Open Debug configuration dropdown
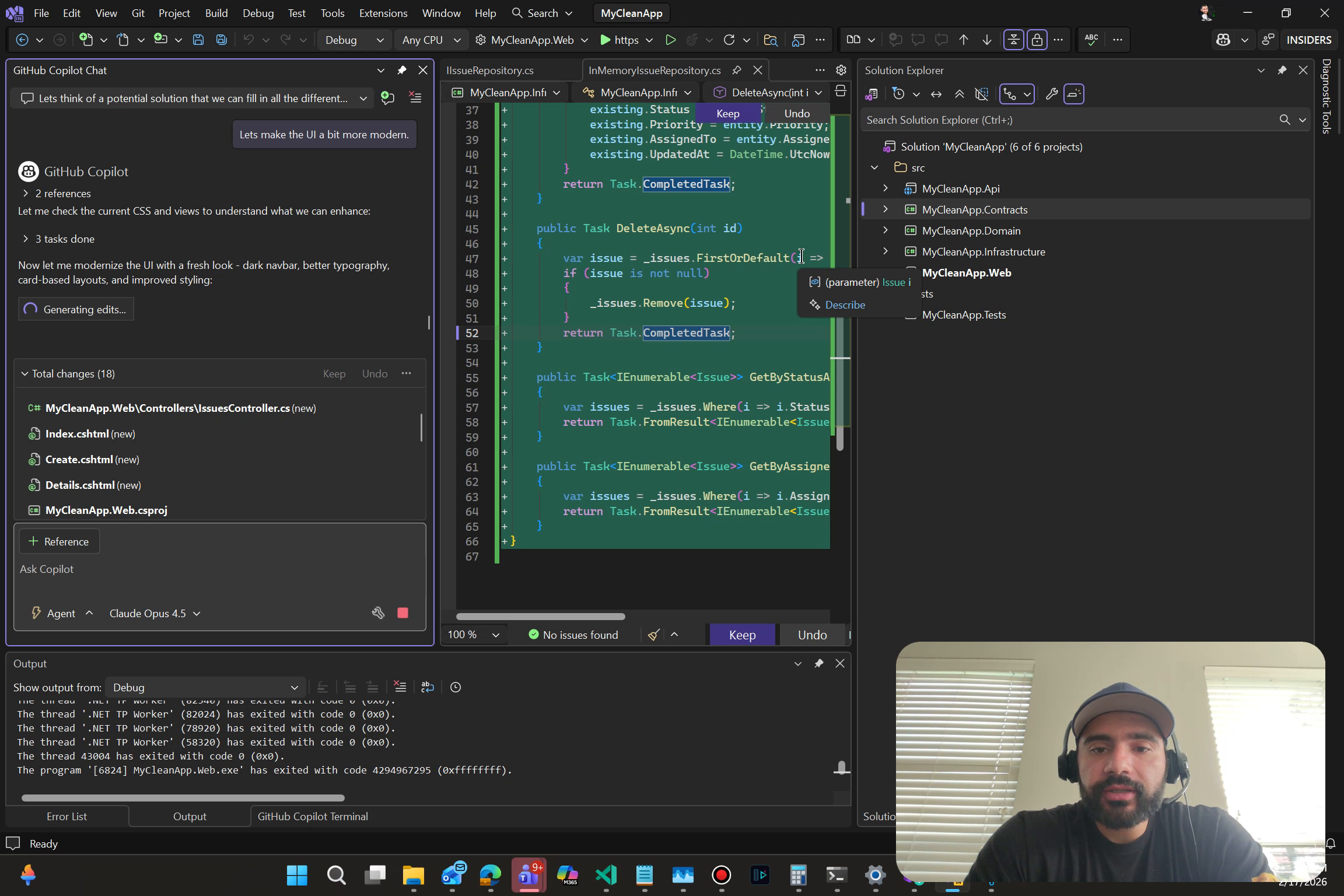The image size is (1344, 896). 354,40
